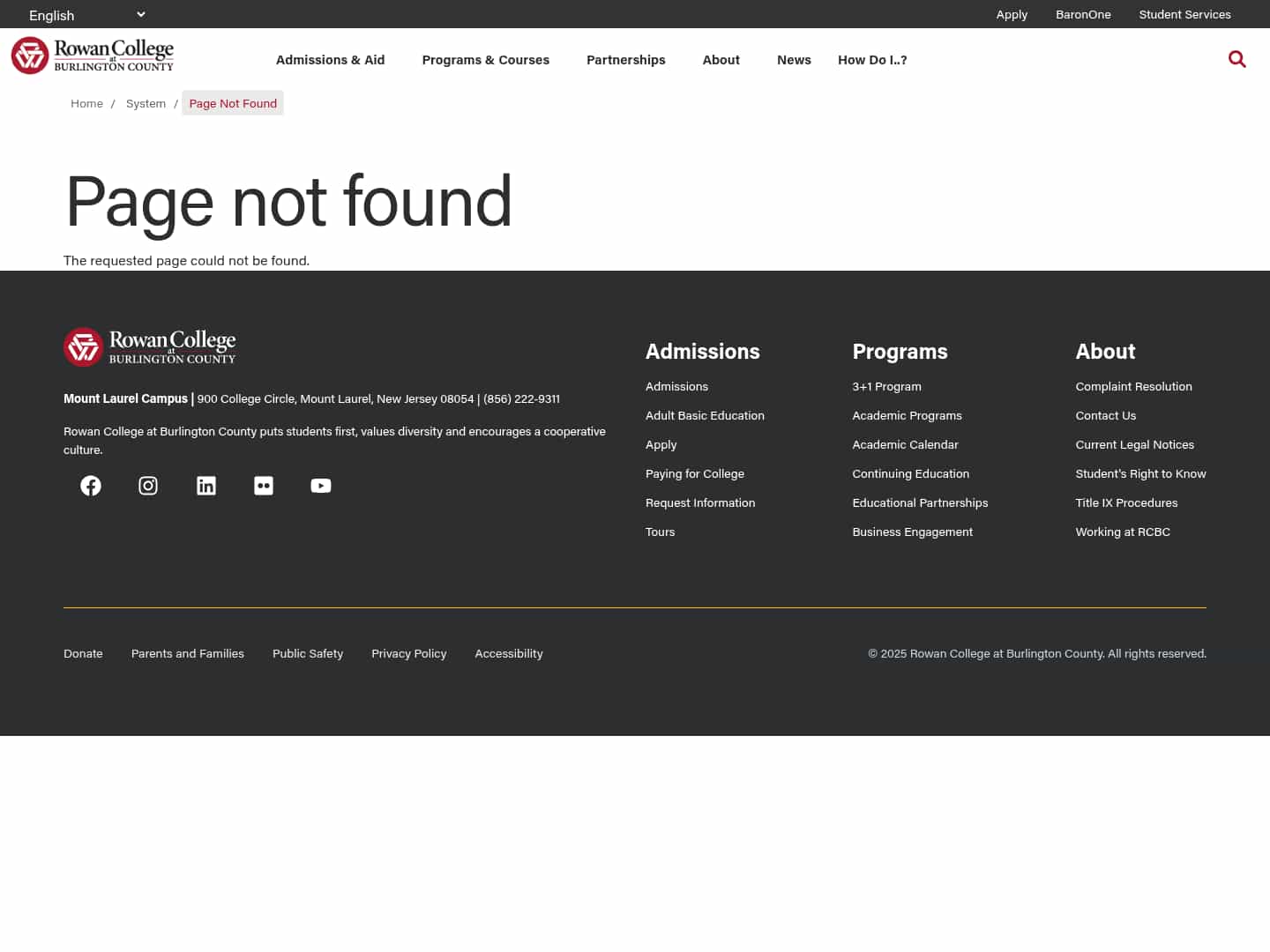1270x952 pixels.
Task: Click the LinkedIn icon
Action: 205,486
